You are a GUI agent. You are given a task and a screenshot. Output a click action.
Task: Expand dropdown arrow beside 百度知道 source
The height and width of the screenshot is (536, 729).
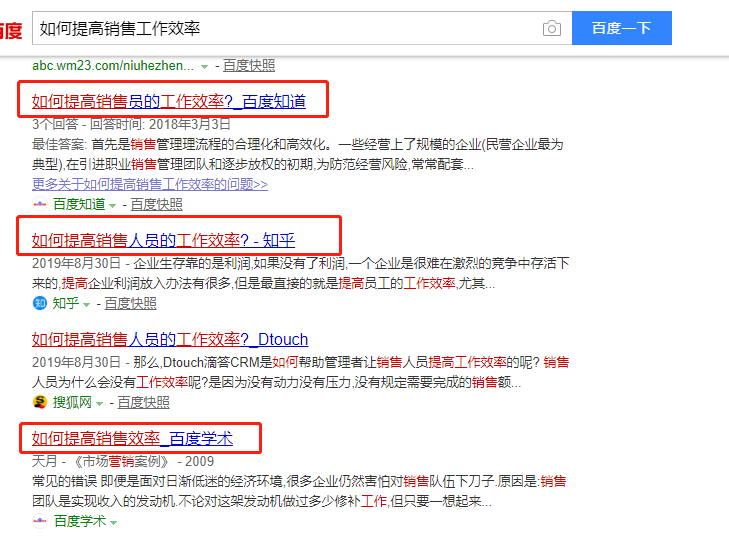coord(112,205)
